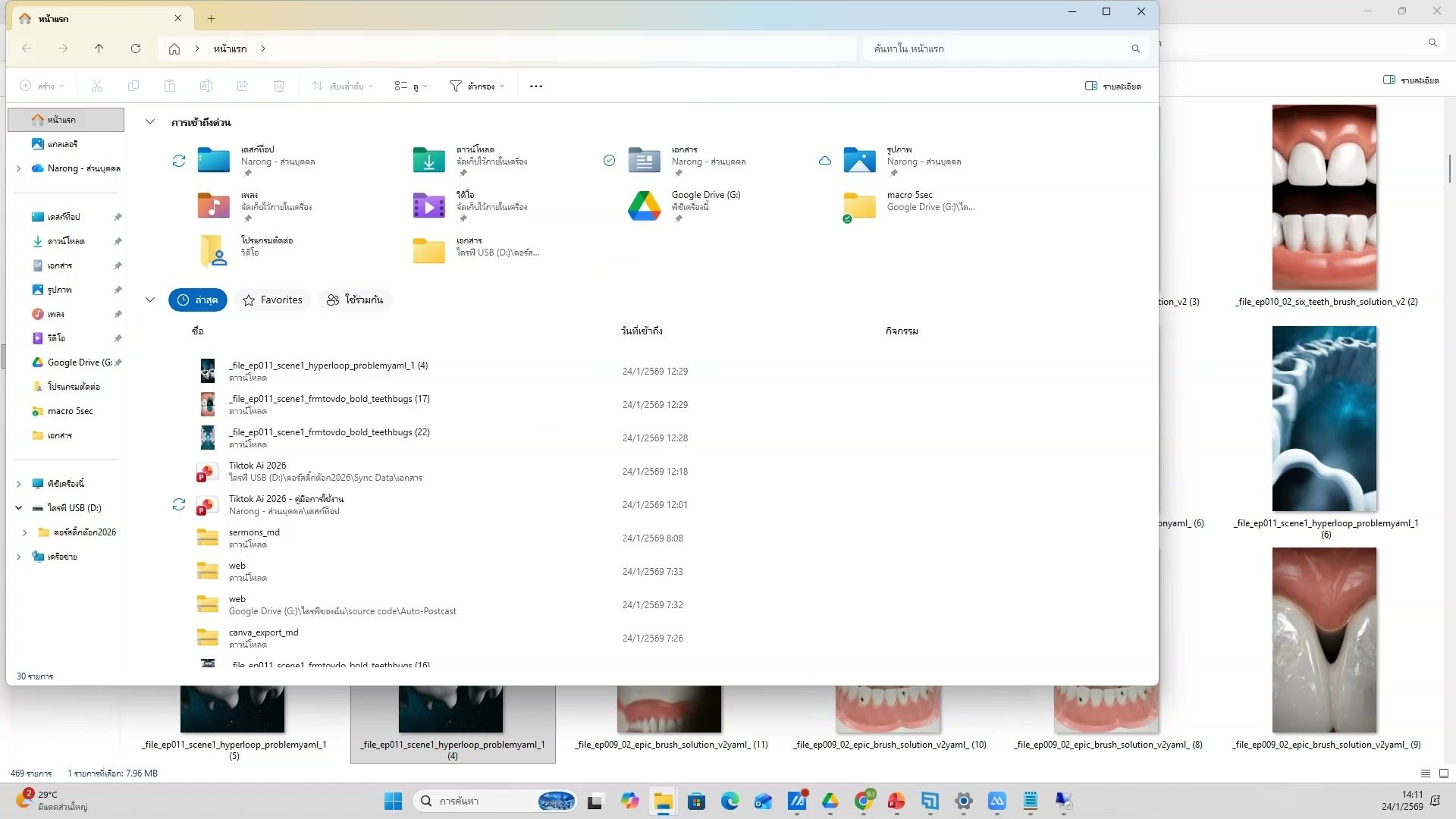The image size is (1456, 819).
Task: Expand the คอร์สติ๊กต๊อก2026 folder tree
Action: click(x=24, y=532)
